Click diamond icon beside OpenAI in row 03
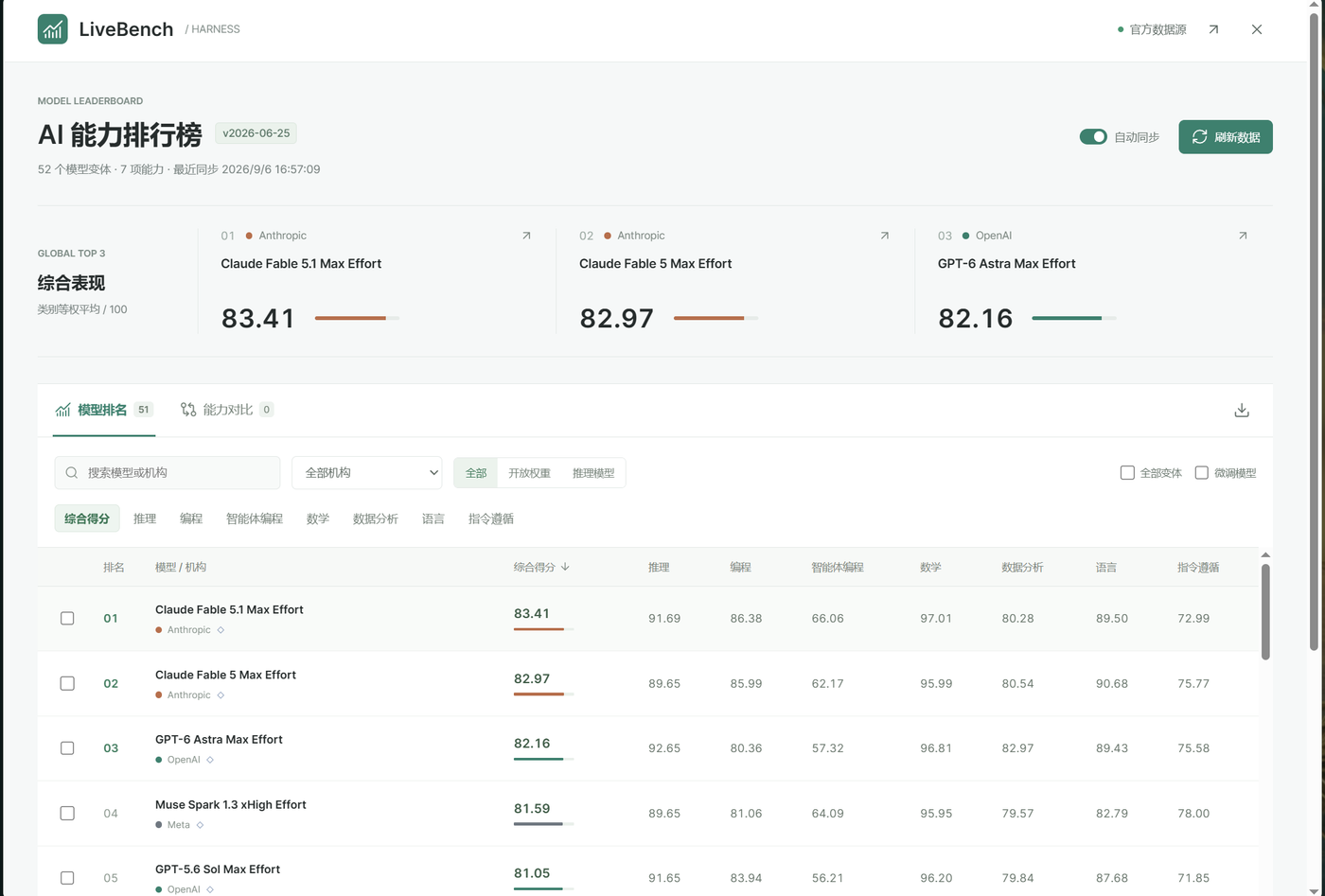 210,760
